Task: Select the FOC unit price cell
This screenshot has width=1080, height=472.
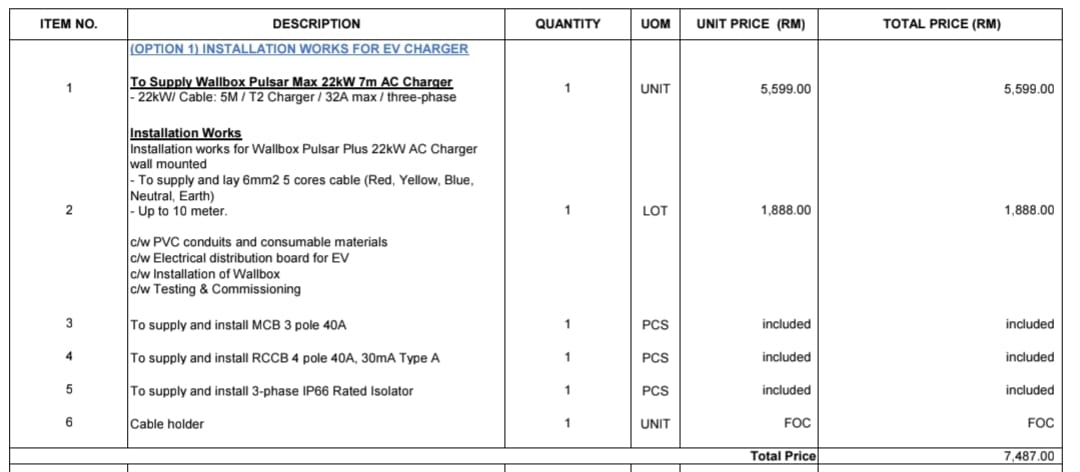Action: point(796,423)
